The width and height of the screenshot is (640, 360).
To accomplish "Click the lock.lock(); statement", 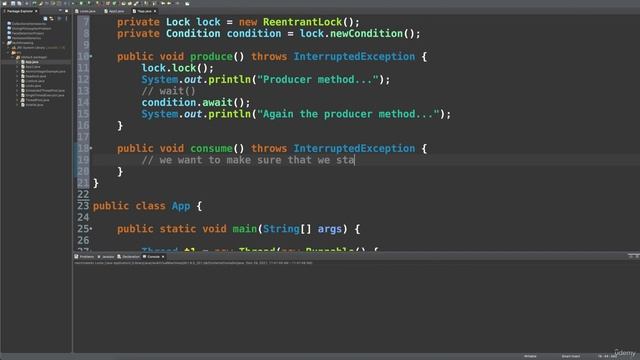I will [177, 68].
